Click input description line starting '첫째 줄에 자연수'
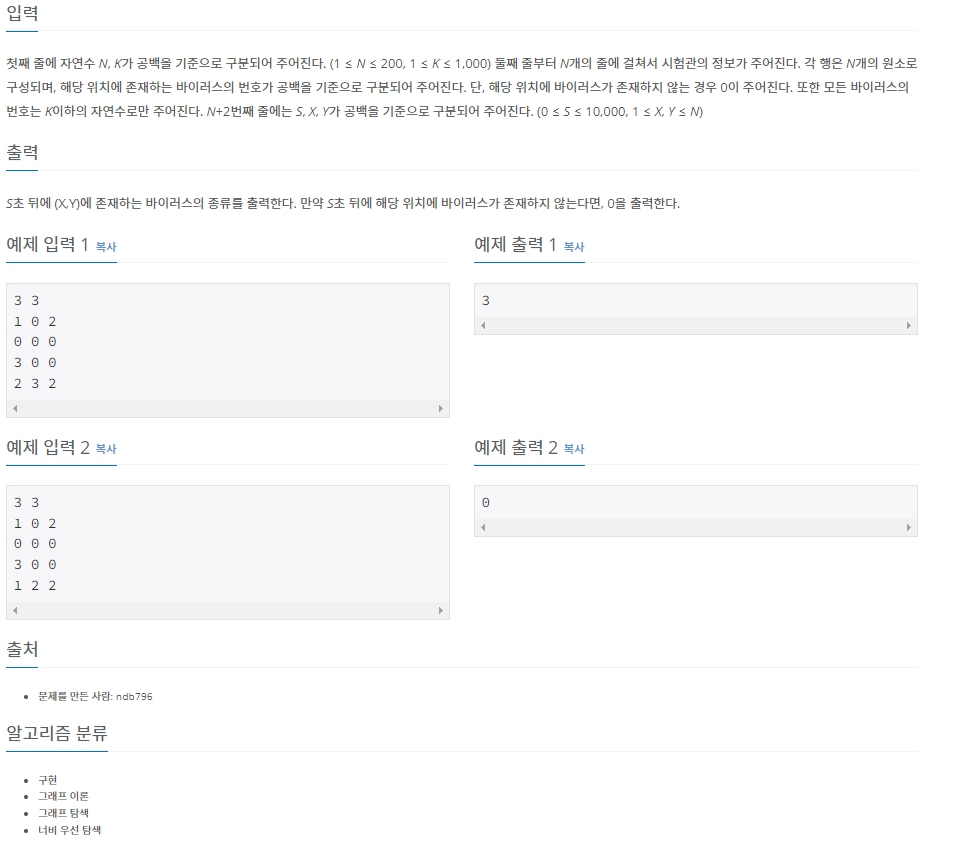This screenshot has height=858, width=953. point(462,64)
